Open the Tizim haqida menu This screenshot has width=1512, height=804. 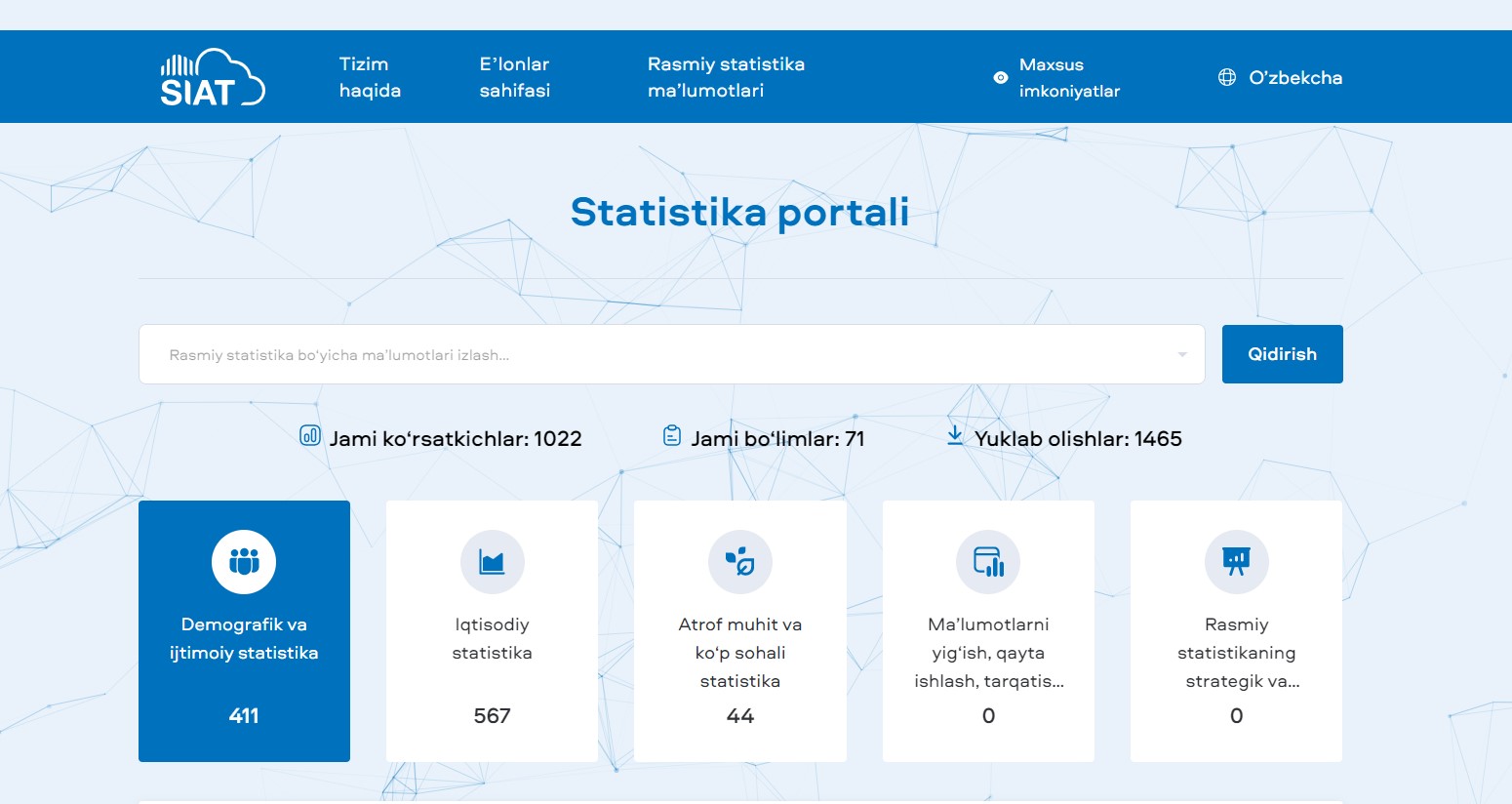coord(369,77)
